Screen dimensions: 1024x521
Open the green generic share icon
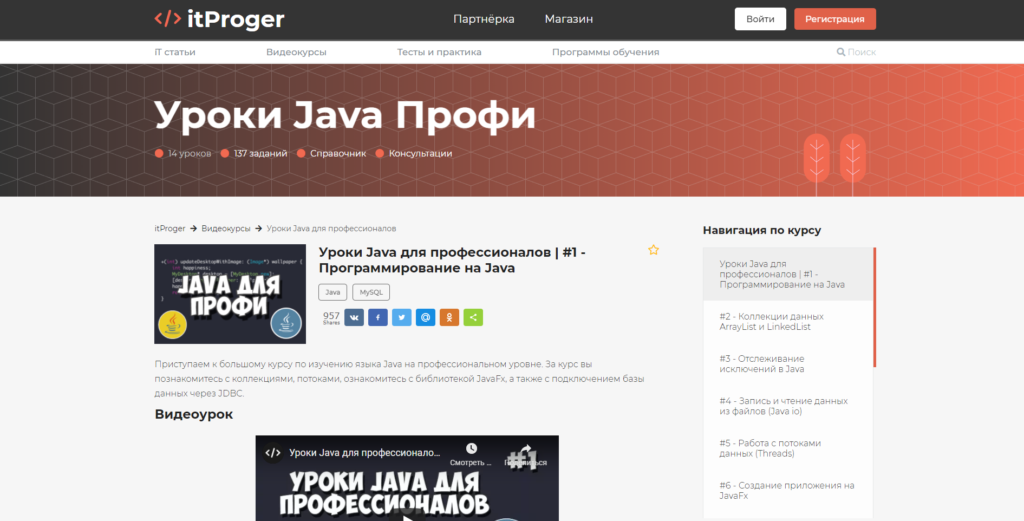click(x=474, y=317)
